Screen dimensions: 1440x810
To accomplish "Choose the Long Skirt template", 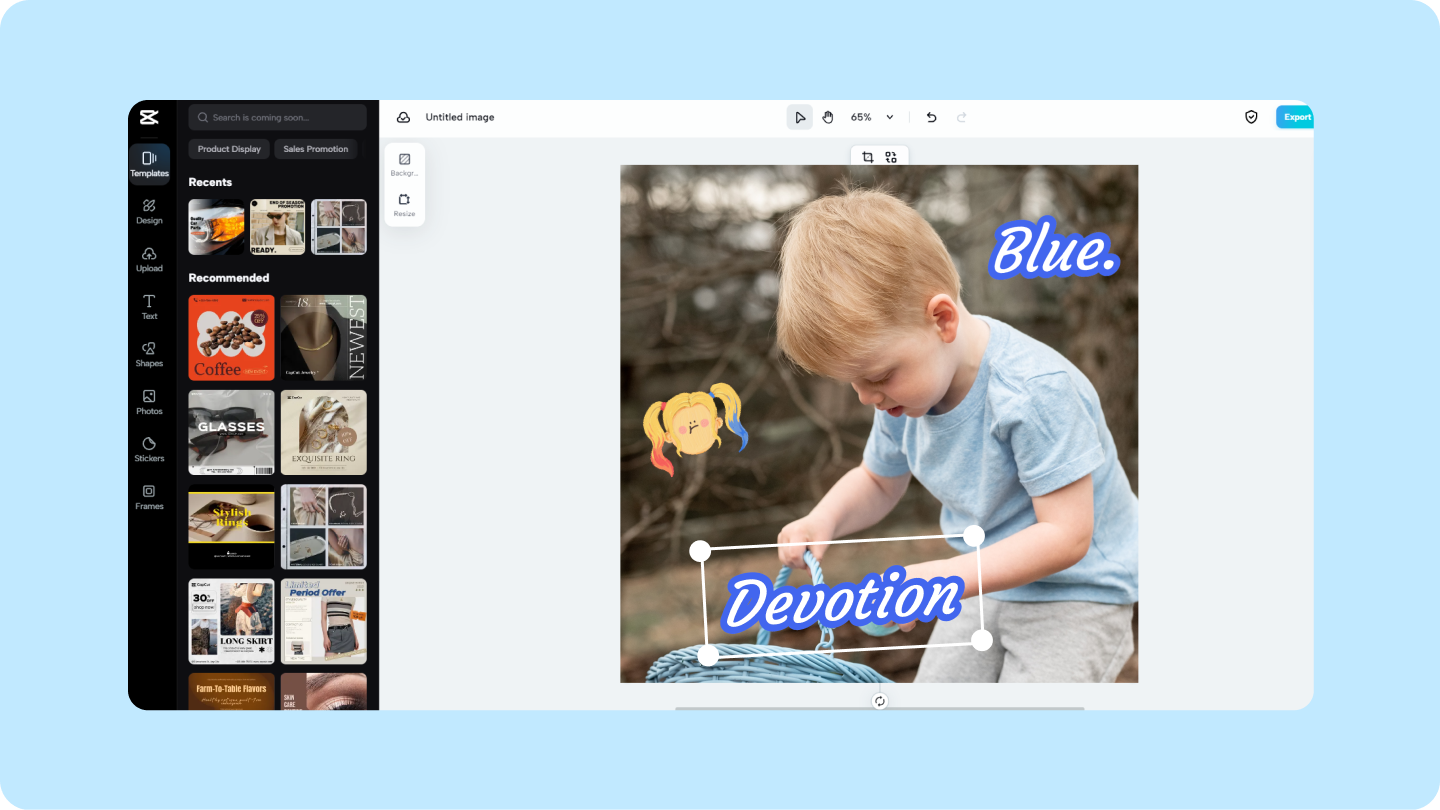I will pyautogui.click(x=231, y=621).
